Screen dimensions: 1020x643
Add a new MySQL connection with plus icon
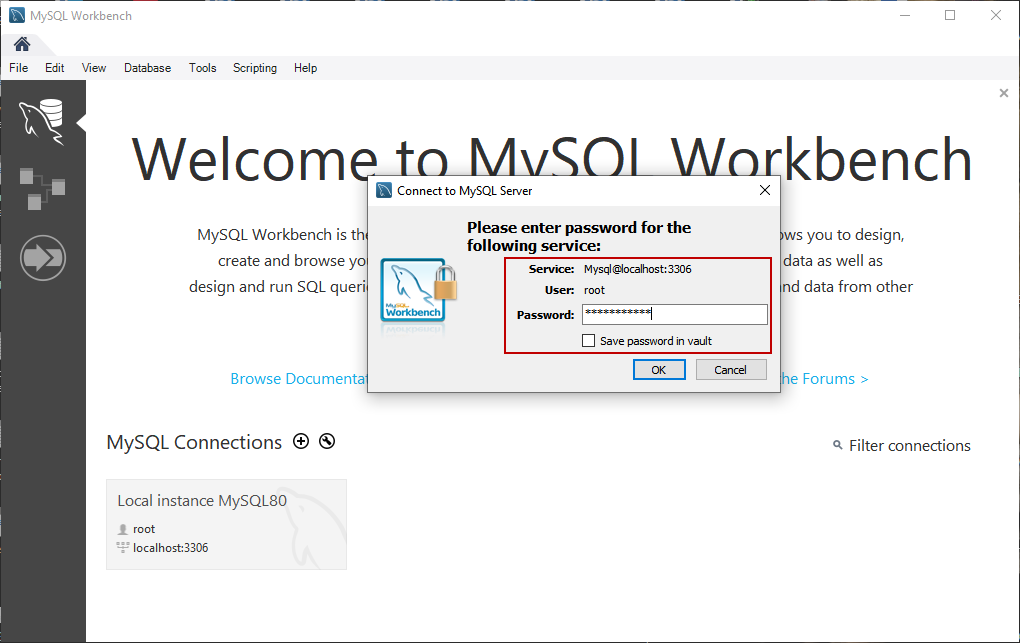(301, 441)
